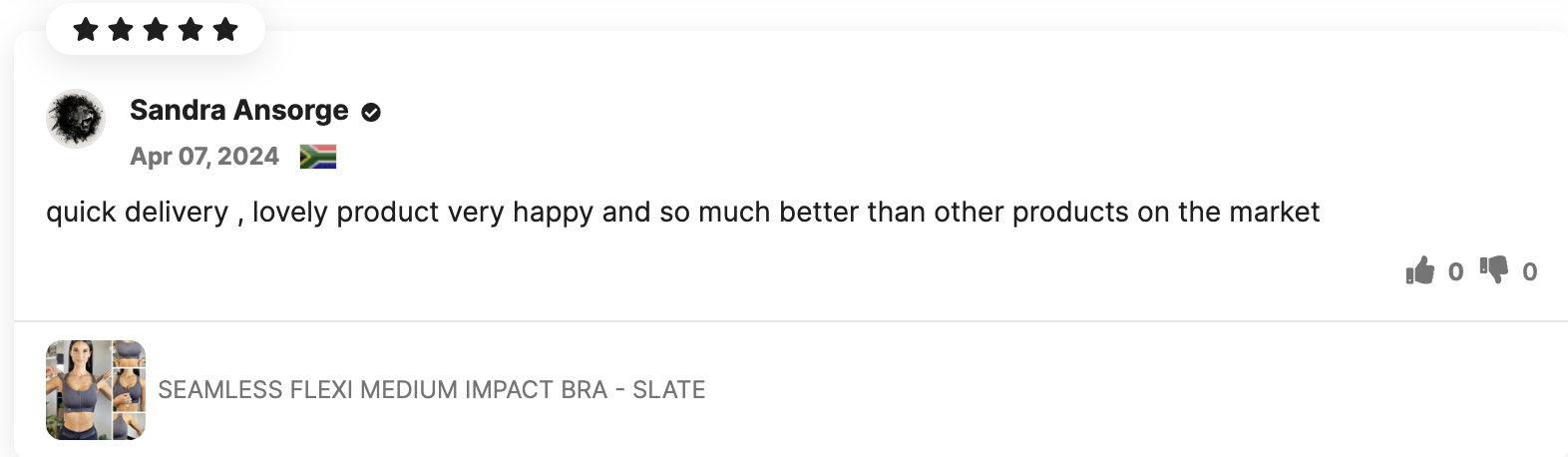This screenshot has height=457, width=1568.
Task: Open the Seamless Flexi bra product thumbnail
Action: [96, 390]
